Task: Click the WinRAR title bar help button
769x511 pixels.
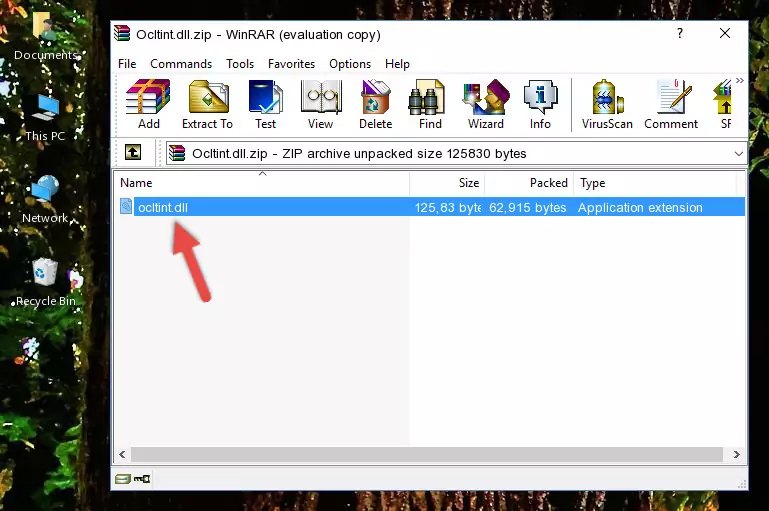Action: (x=680, y=33)
